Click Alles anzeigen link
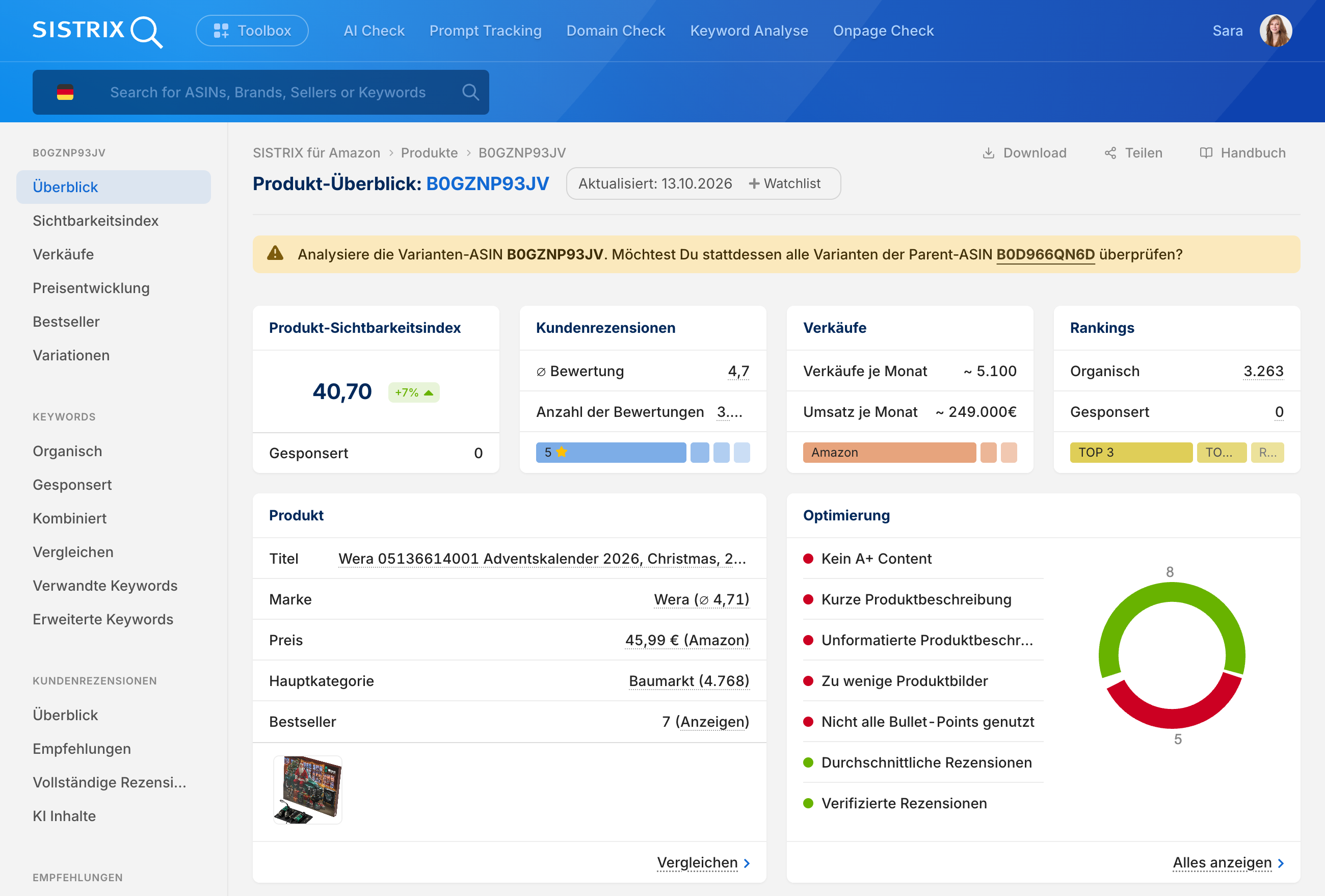1325x896 pixels. [x=1228, y=863]
